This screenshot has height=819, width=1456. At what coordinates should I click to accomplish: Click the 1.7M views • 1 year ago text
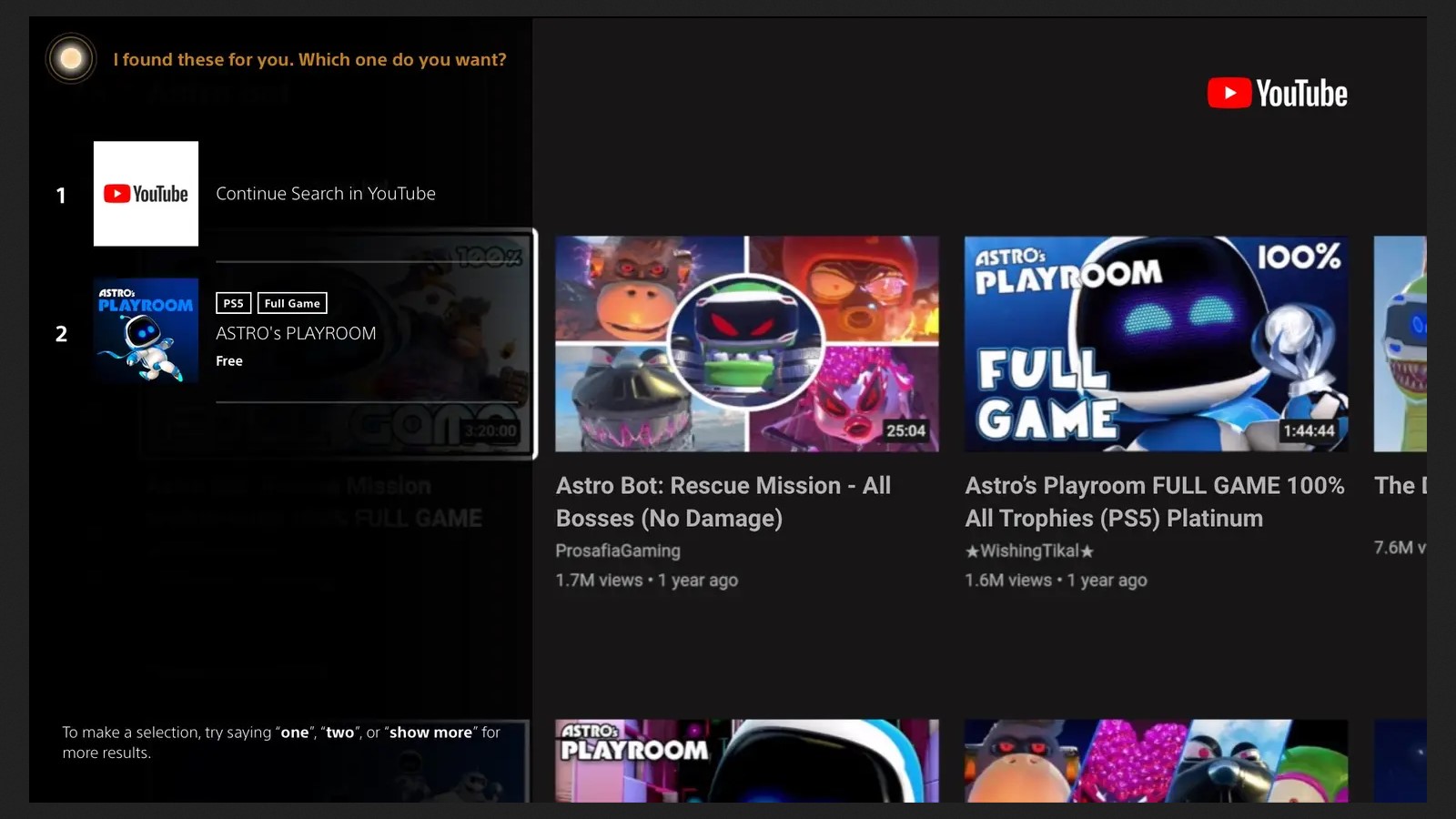(x=647, y=580)
